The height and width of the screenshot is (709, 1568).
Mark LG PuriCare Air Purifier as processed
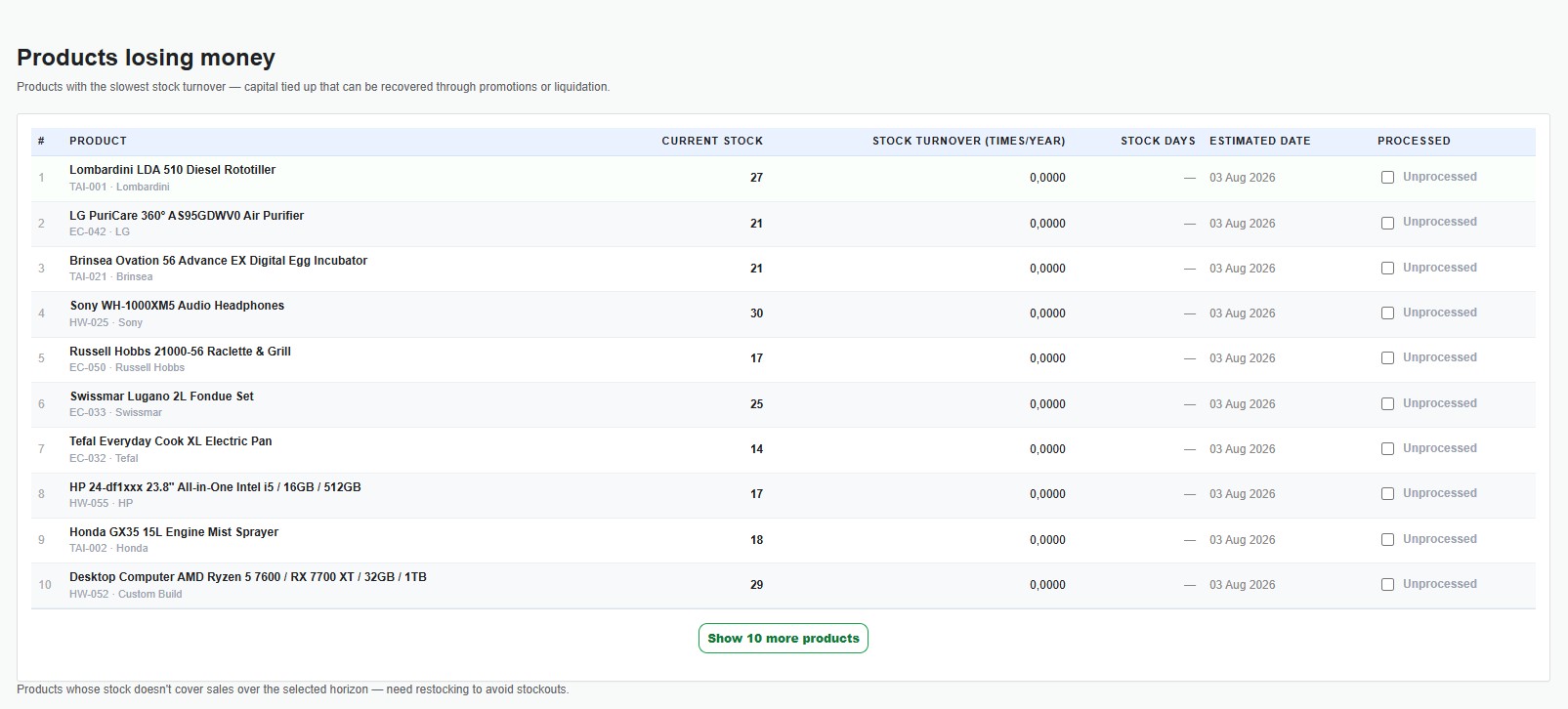coord(1387,223)
